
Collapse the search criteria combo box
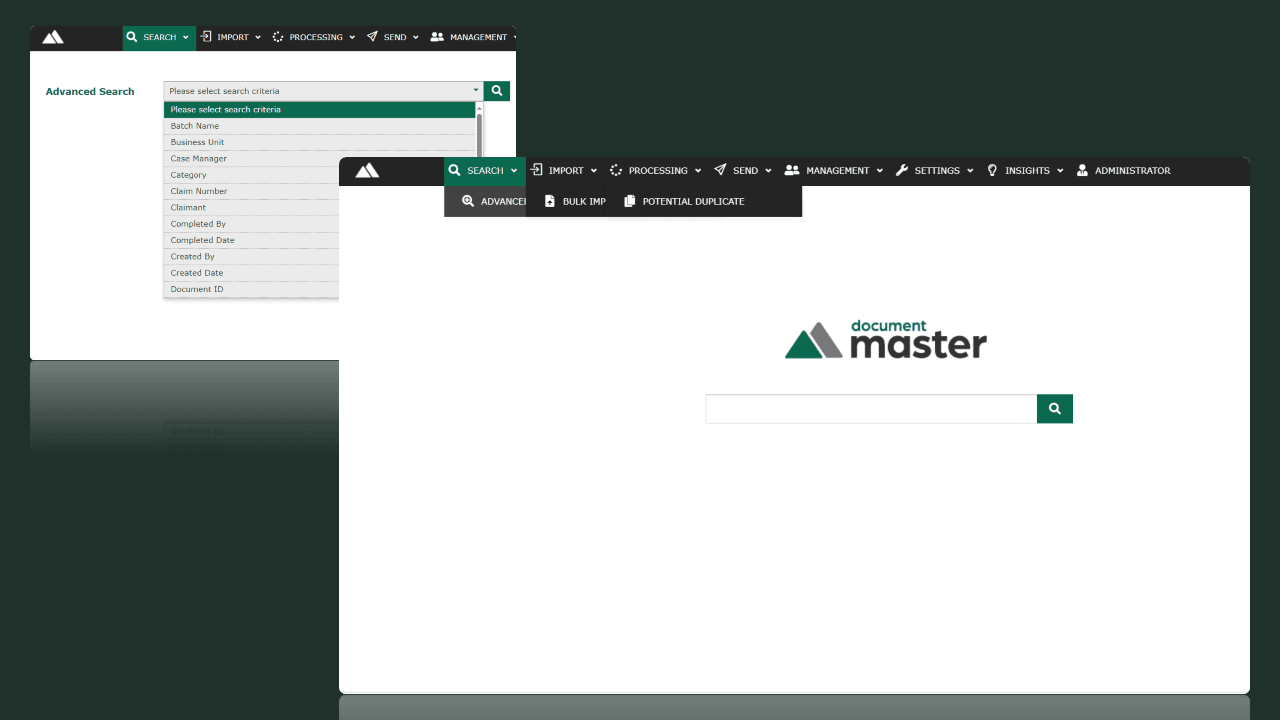pyautogui.click(x=323, y=91)
